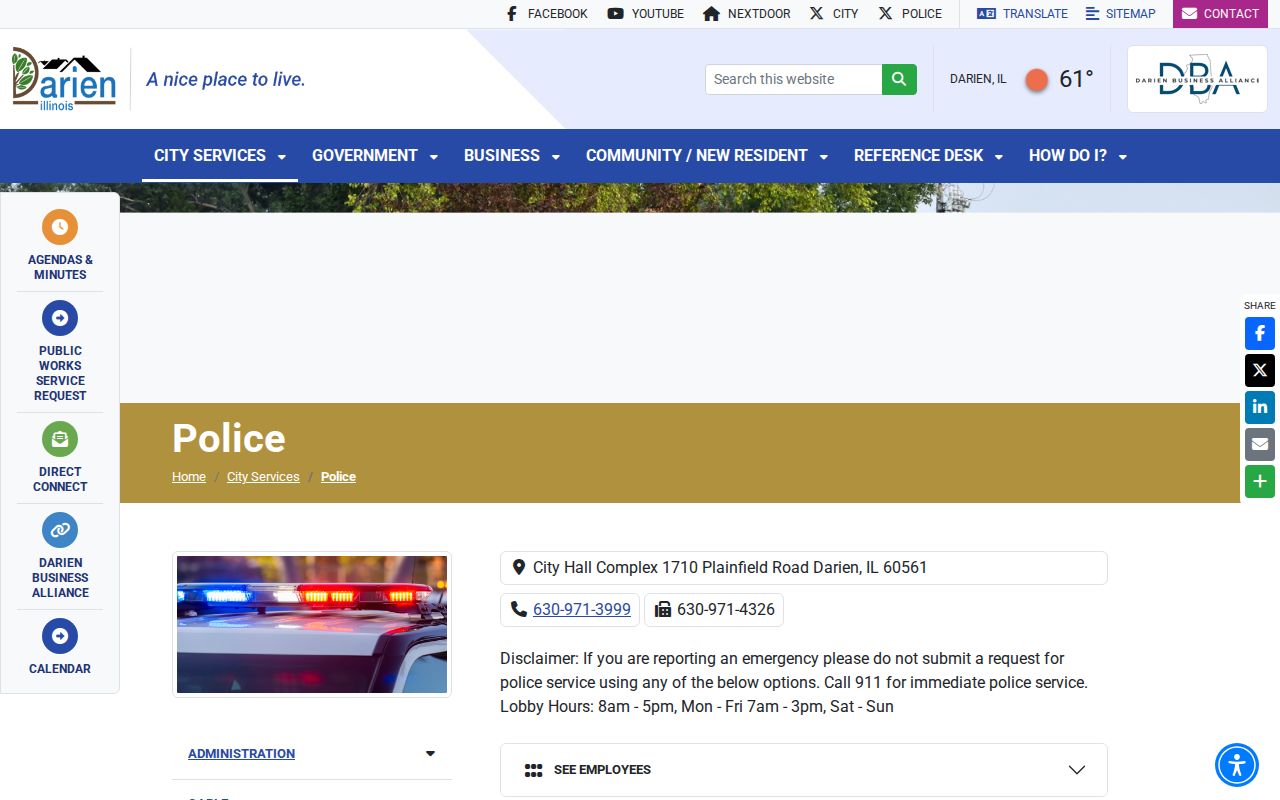
Task: Open the Facebook link in top bar
Action: point(547,14)
